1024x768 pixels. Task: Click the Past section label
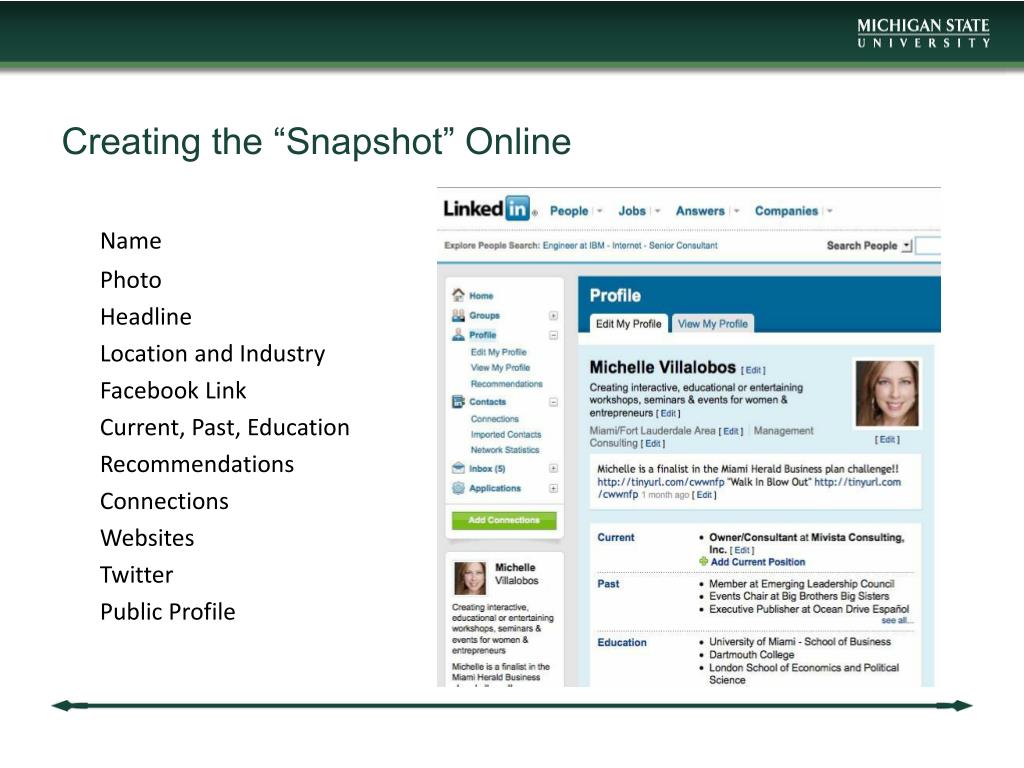click(608, 584)
